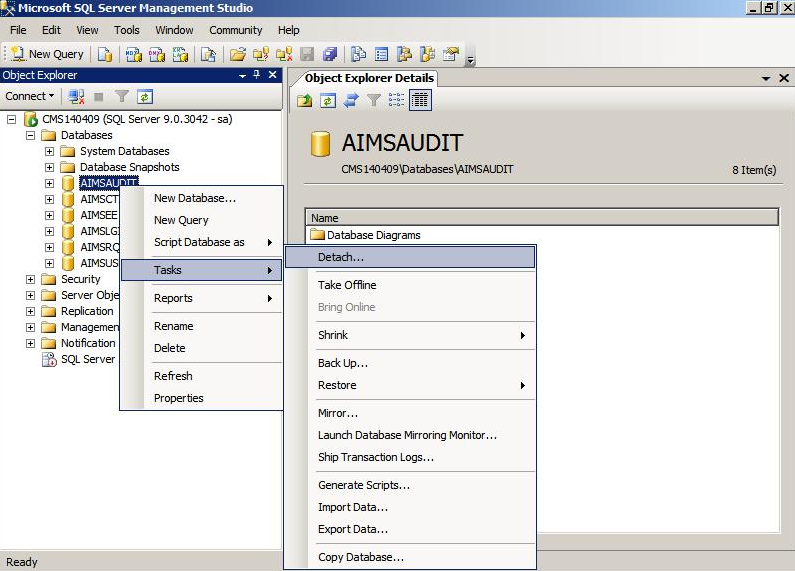Viewport: 795px width, 571px height.
Task: Expand the AIMSAUDIT database node
Action: pos(50,184)
